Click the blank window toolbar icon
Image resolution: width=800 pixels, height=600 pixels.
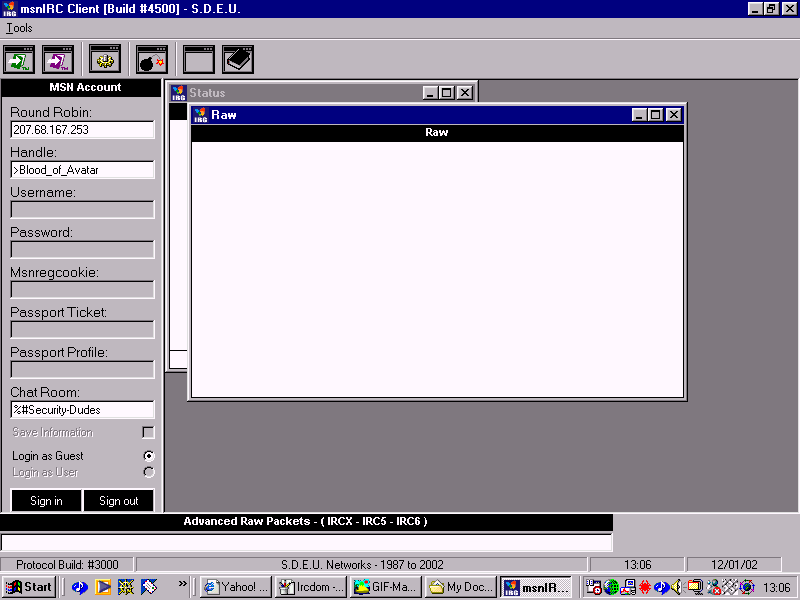coord(199,59)
